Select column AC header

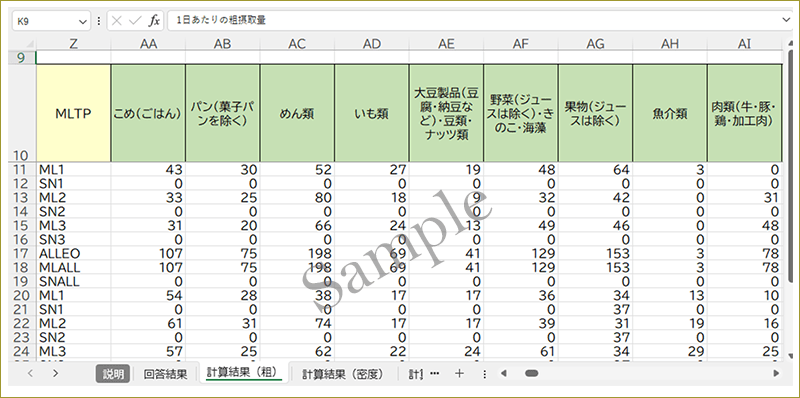(x=297, y=44)
